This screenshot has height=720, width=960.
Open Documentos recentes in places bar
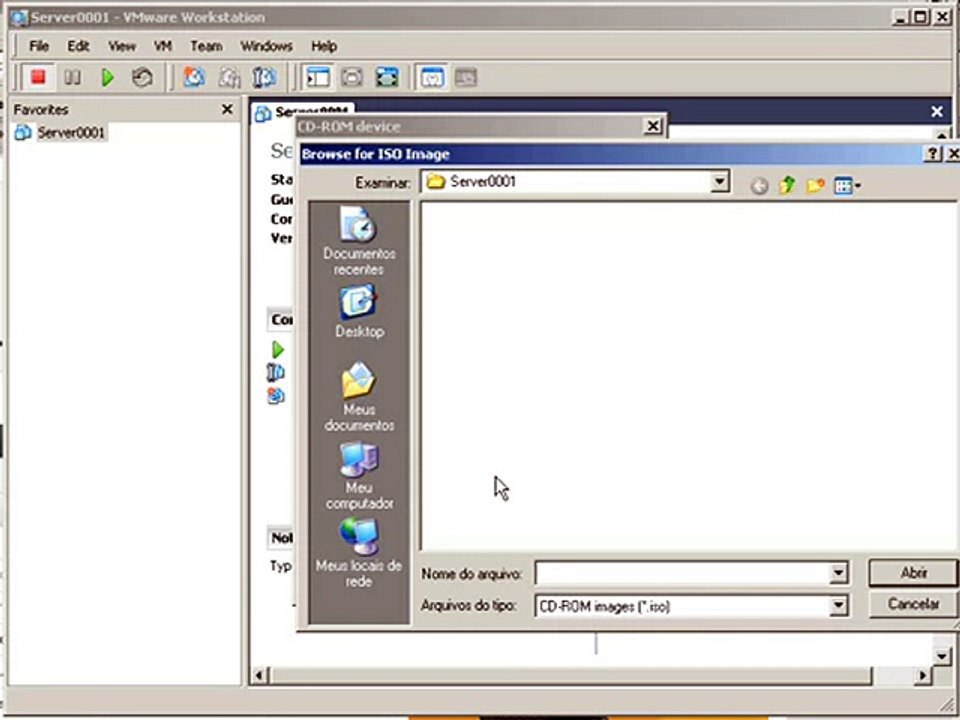(x=359, y=241)
